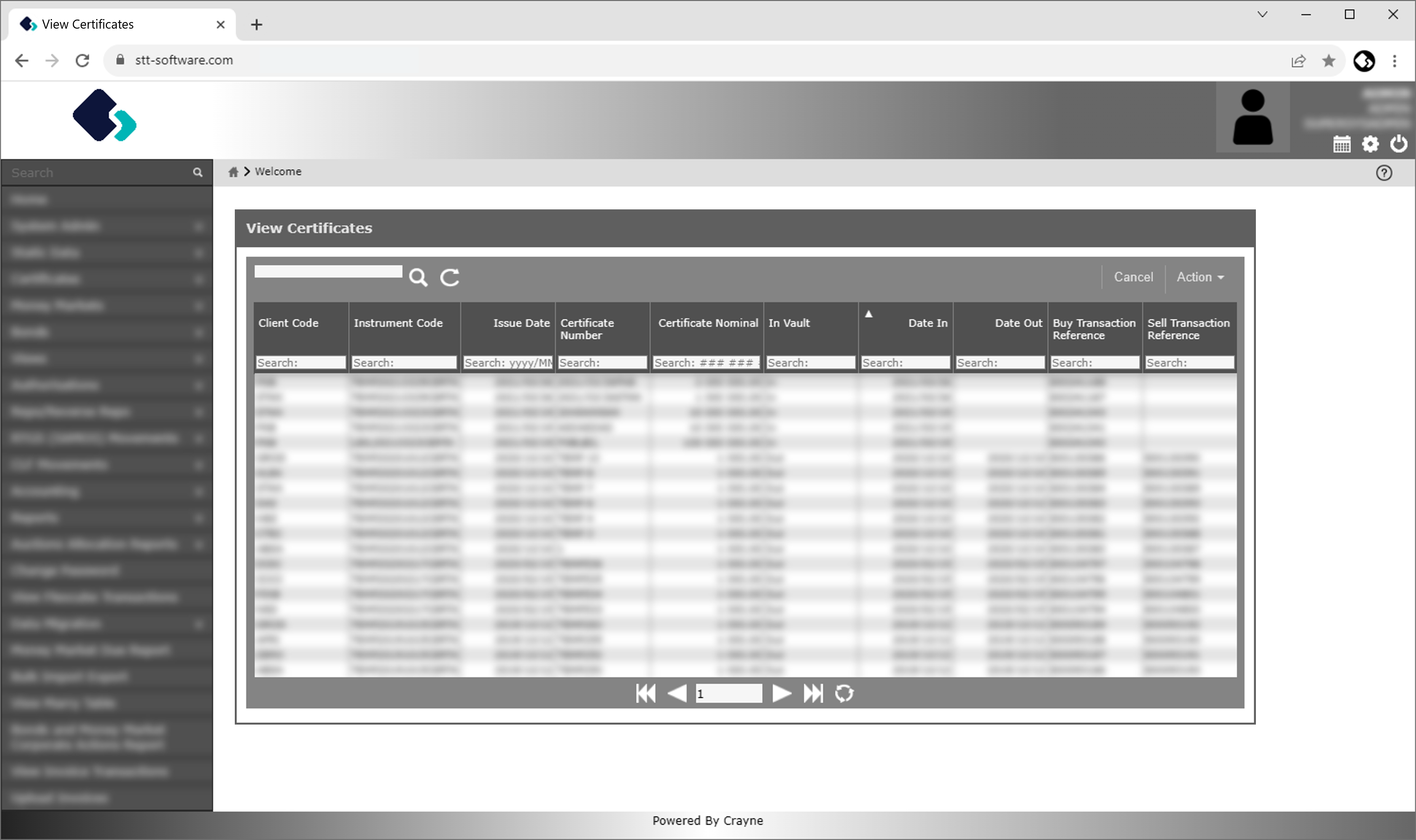
Task: Click the magnifier search icon in grid toolbar
Action: click(418, 277)
